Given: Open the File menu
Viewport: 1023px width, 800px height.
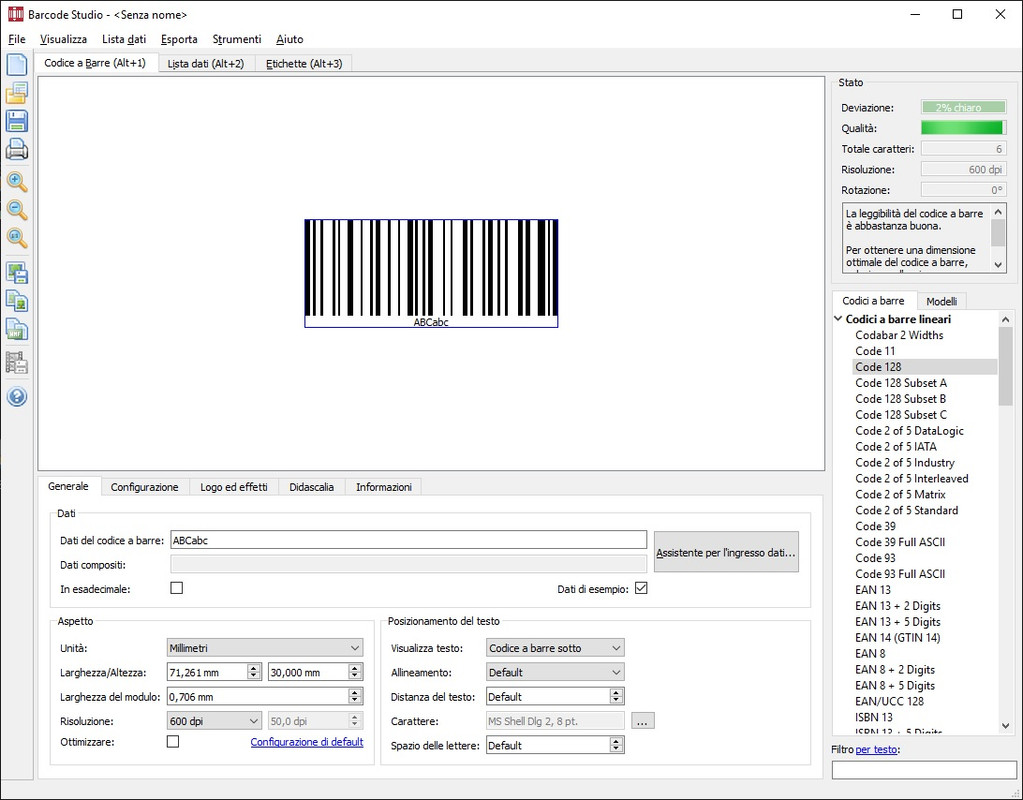Looking at the screenshot, I should [x=17, y=39].
